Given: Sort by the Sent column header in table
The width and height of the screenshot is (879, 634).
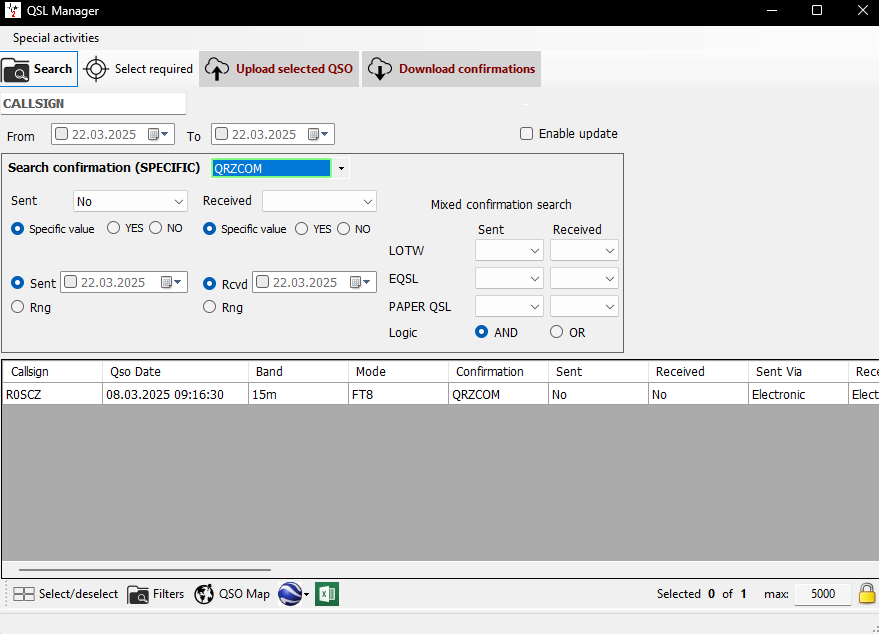Looking at the screenshot, I should pyautogui.click(x=598, y=372).
